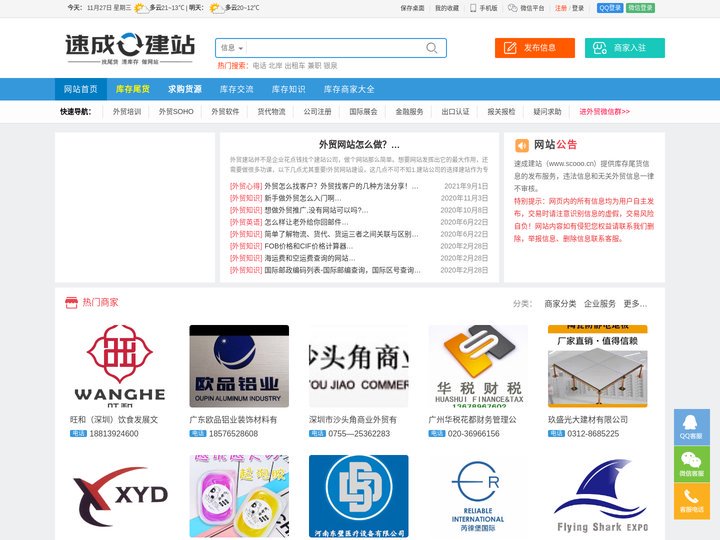
Task: Click the 速成建站 site logo
Action: tap(130, 48)
